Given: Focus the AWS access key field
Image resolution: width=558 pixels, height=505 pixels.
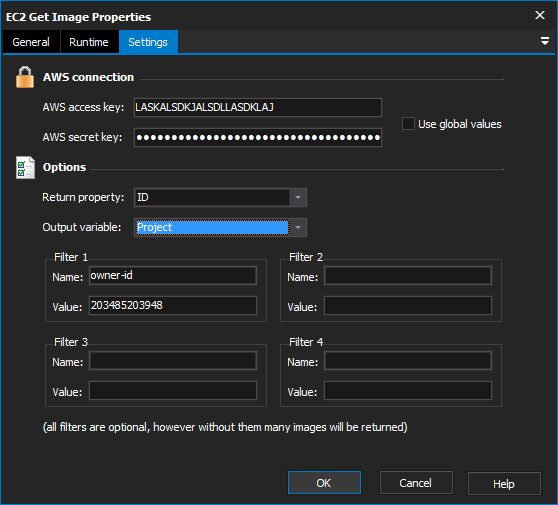Looking at the screenshot, I should (x=258, y=107).
